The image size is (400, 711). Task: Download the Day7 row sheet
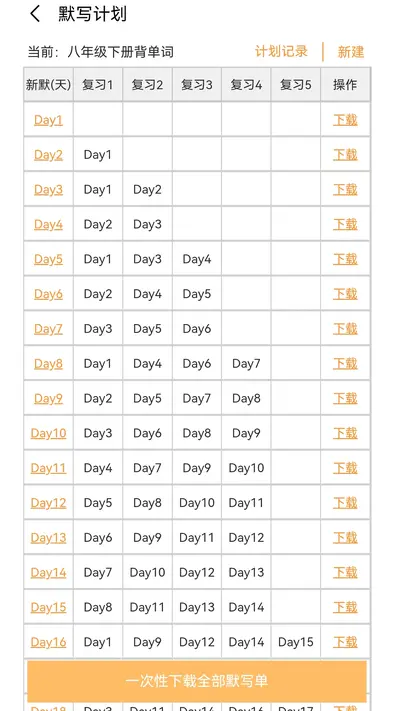click(x=345, y=329)
